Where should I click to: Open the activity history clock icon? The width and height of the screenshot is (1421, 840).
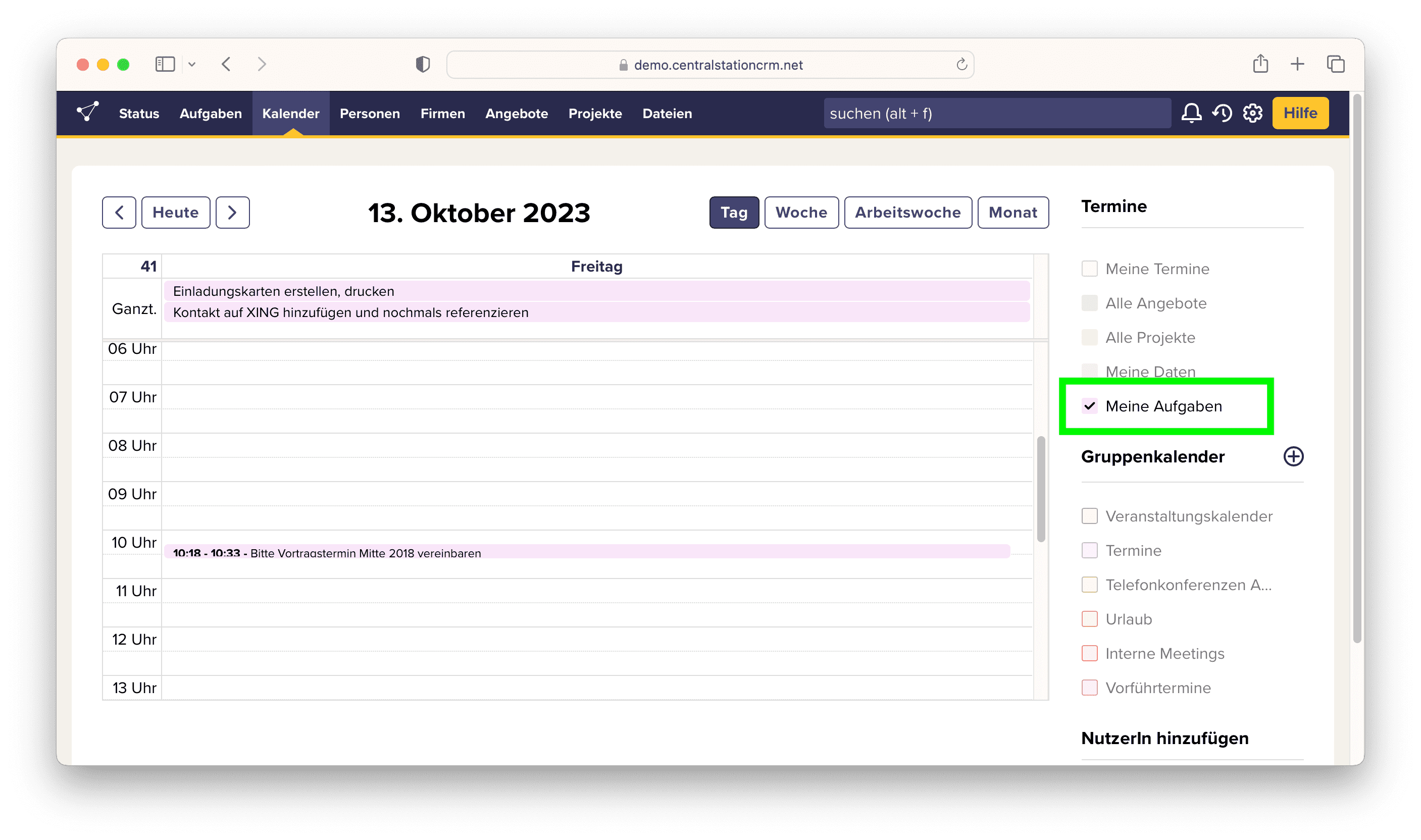(1222, 113)
